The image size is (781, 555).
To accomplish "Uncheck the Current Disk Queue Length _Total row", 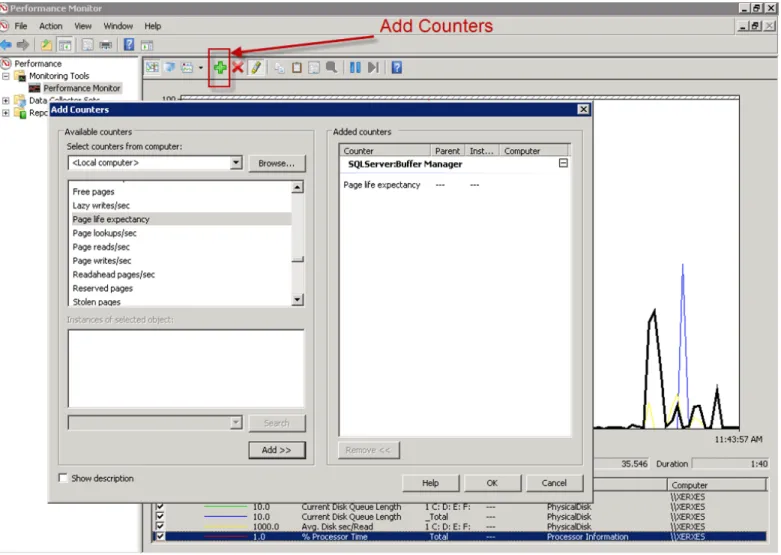I will pos(160,516).
